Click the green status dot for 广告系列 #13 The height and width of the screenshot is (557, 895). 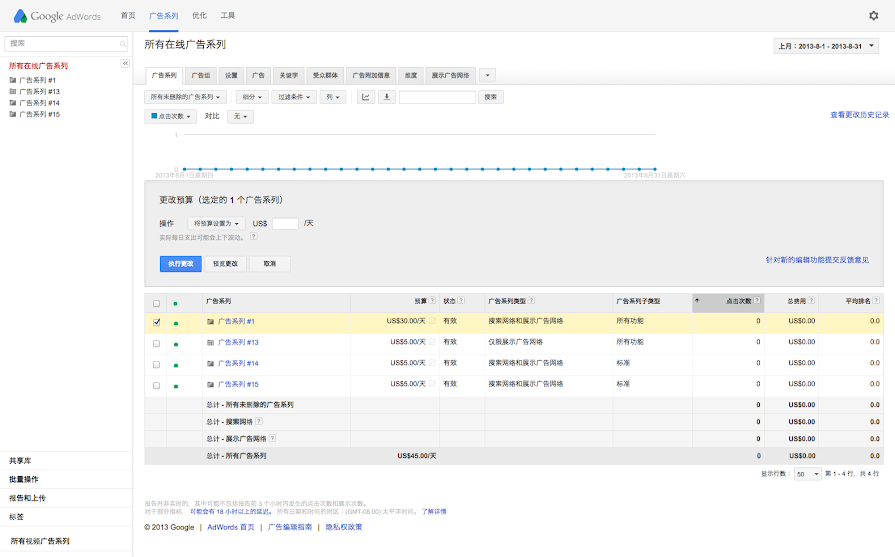point(176,343)
